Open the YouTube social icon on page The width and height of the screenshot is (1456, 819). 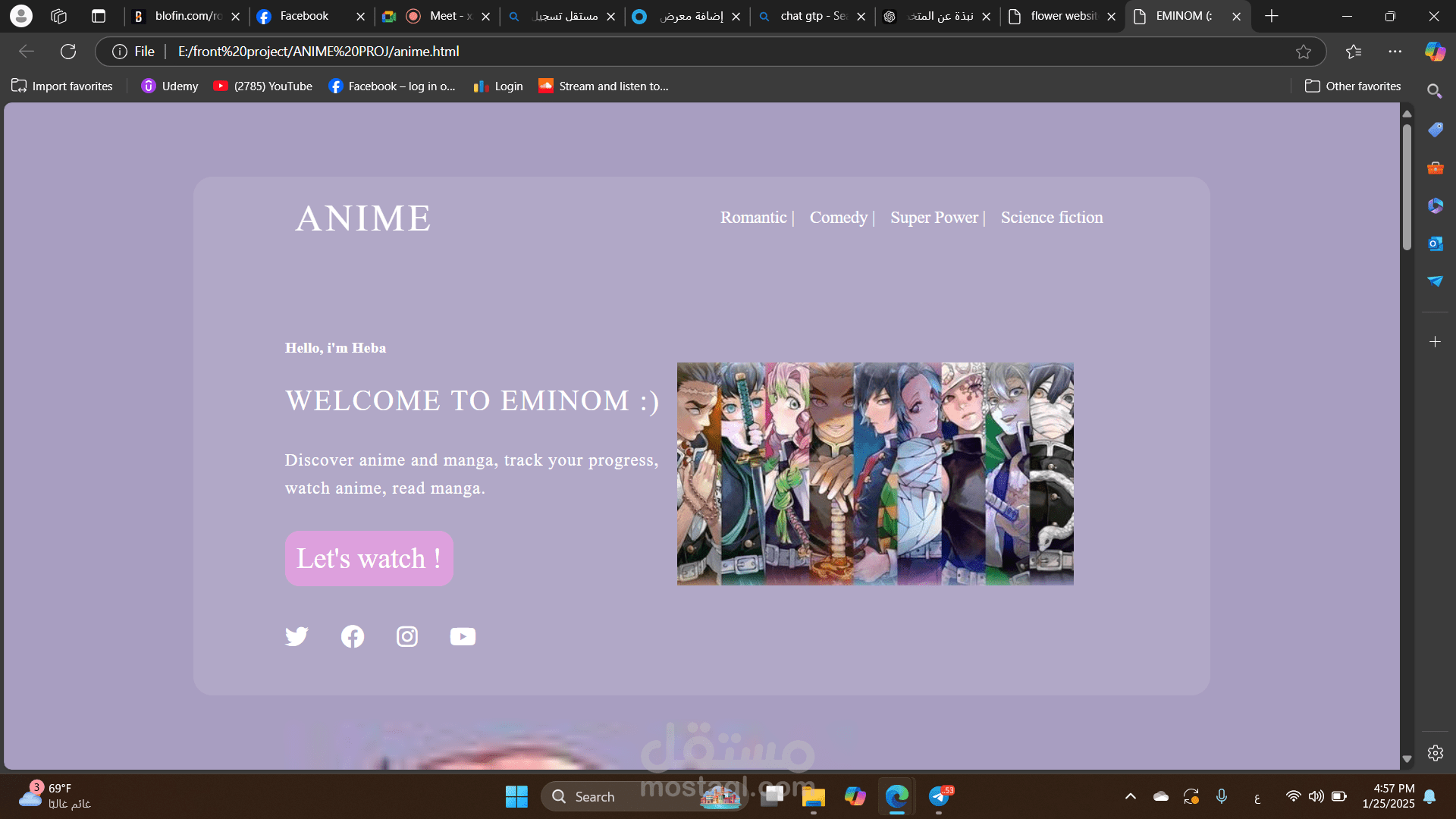click(463, 636)
